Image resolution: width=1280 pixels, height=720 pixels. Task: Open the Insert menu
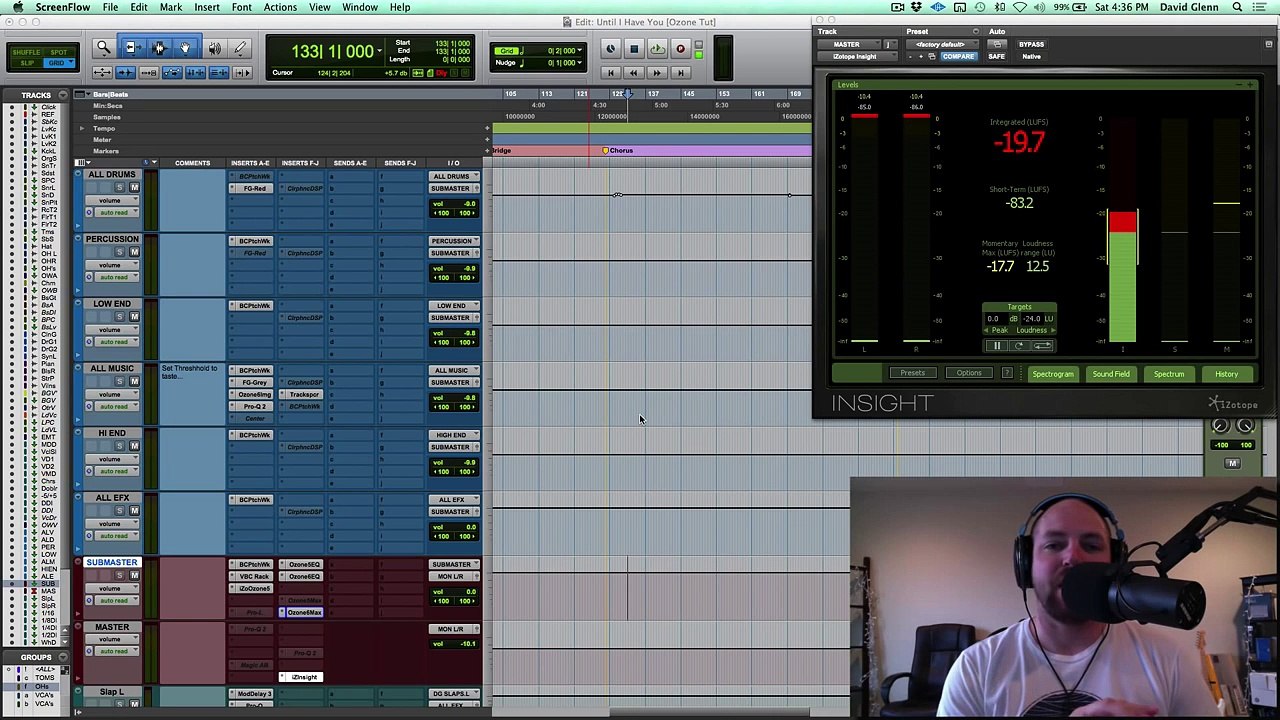(x=207, y=7)
